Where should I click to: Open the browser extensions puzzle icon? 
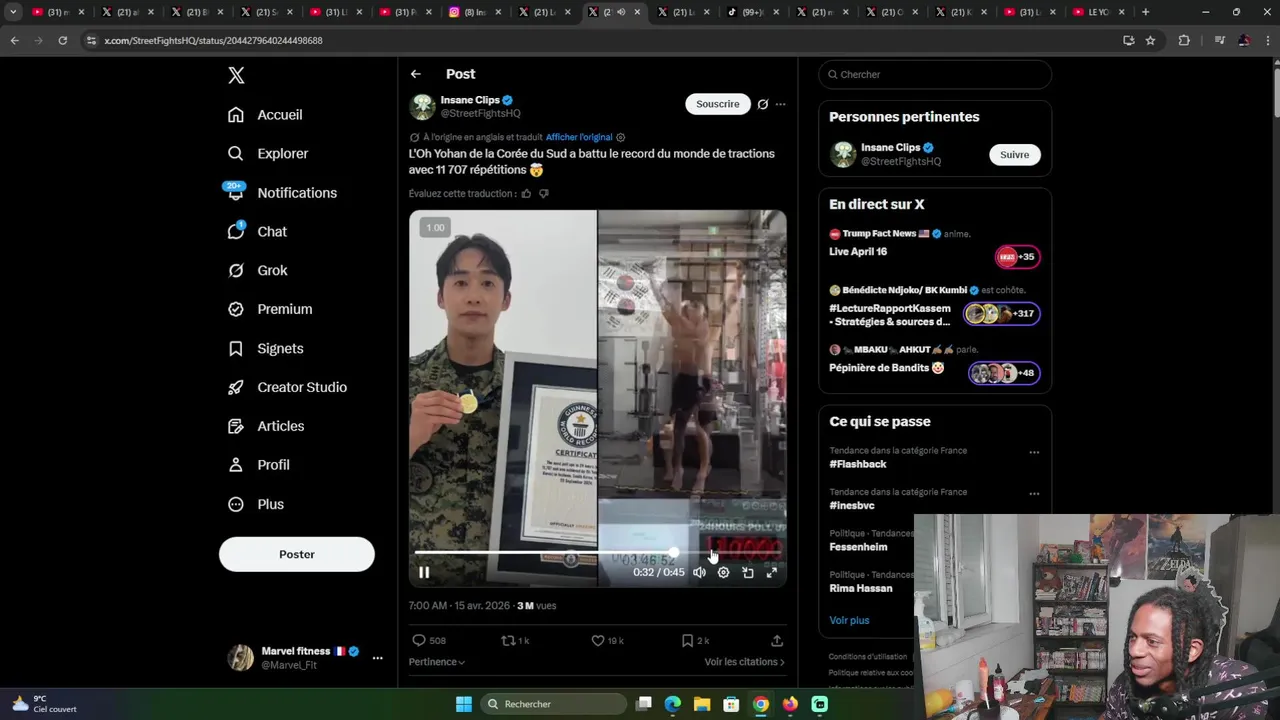click(1185, 40)
